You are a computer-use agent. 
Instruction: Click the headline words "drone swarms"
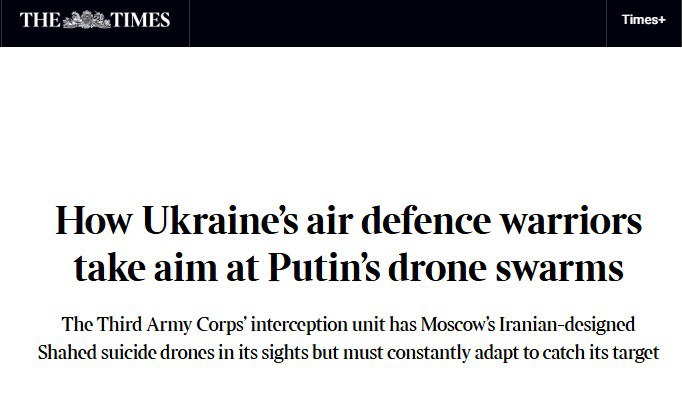(x=506, y=267)
